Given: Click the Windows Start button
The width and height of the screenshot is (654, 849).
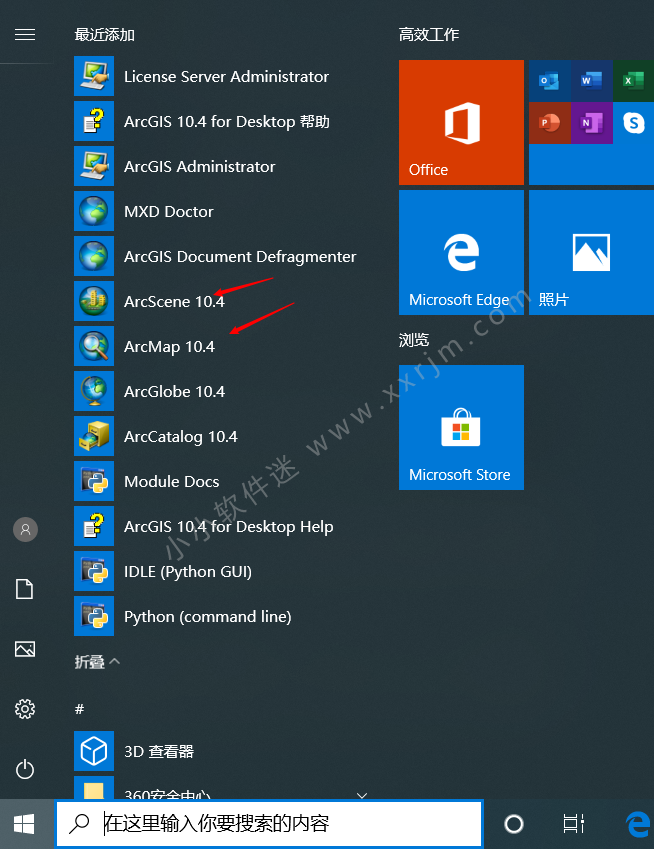Looking at the screenshot, I should [24, 824].
